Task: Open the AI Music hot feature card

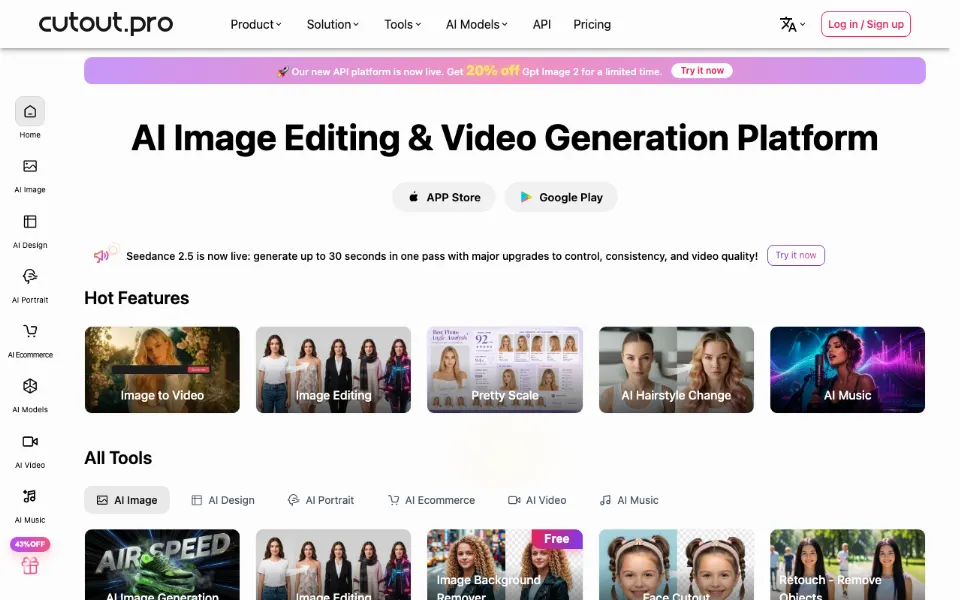Action: pos(847,370)
